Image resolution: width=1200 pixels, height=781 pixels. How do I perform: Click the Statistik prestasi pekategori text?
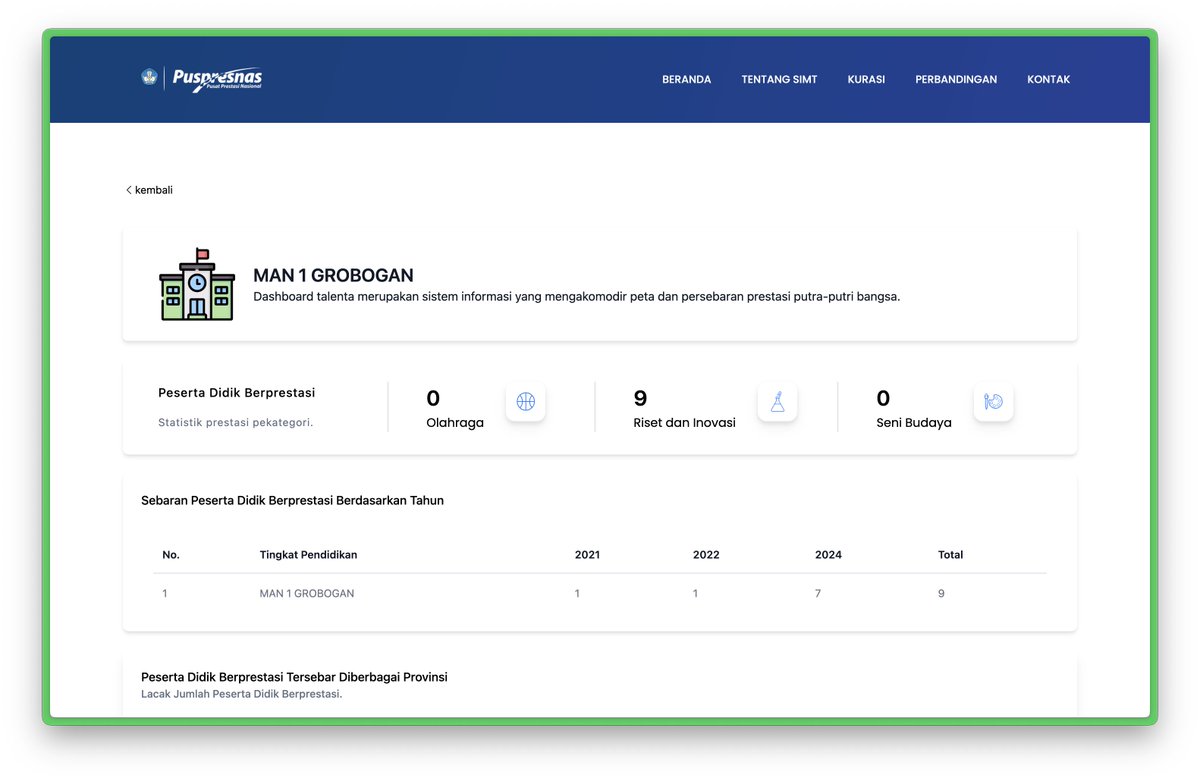coord(236,423)
